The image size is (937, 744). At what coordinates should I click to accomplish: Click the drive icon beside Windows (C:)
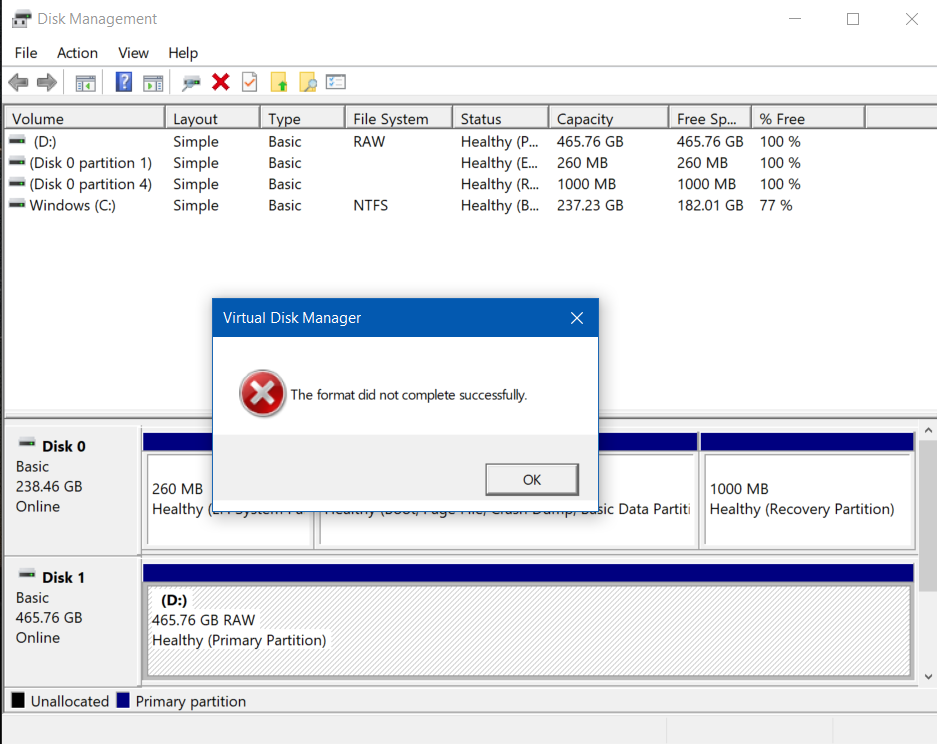pyautogui.click(x=17, y=204)
